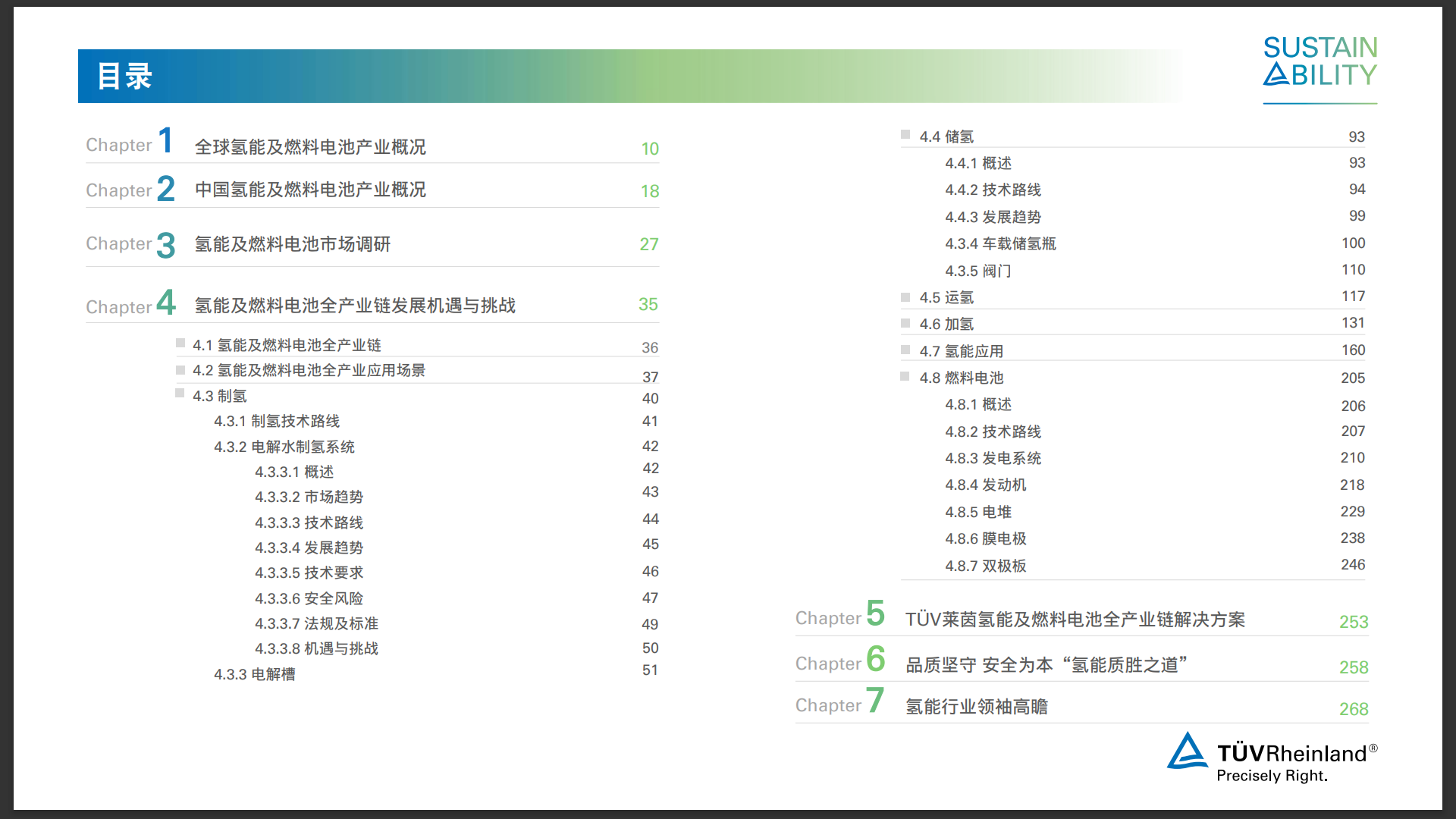Viewport: 1456px width, 819px height.
Task: Open Chapter 1 全球氢能及燃料电池产业概况
Action: (x=309, y=147)
